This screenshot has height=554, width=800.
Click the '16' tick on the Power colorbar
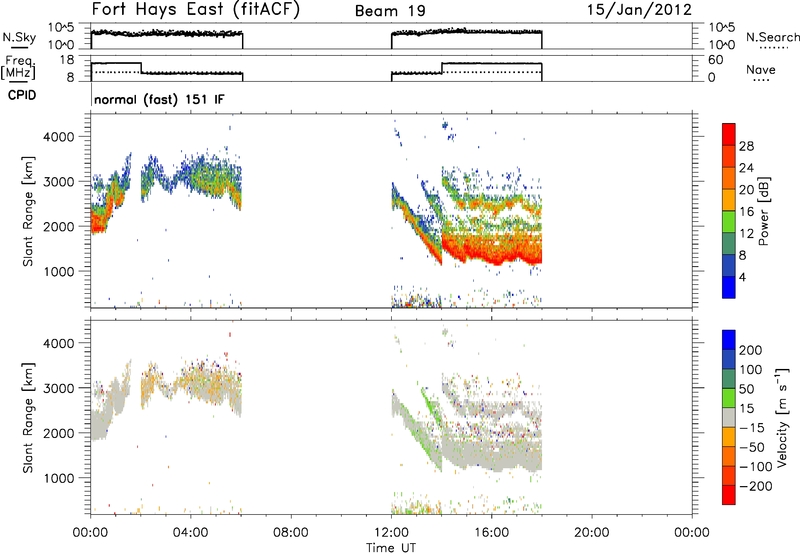[x=746, y=212]
